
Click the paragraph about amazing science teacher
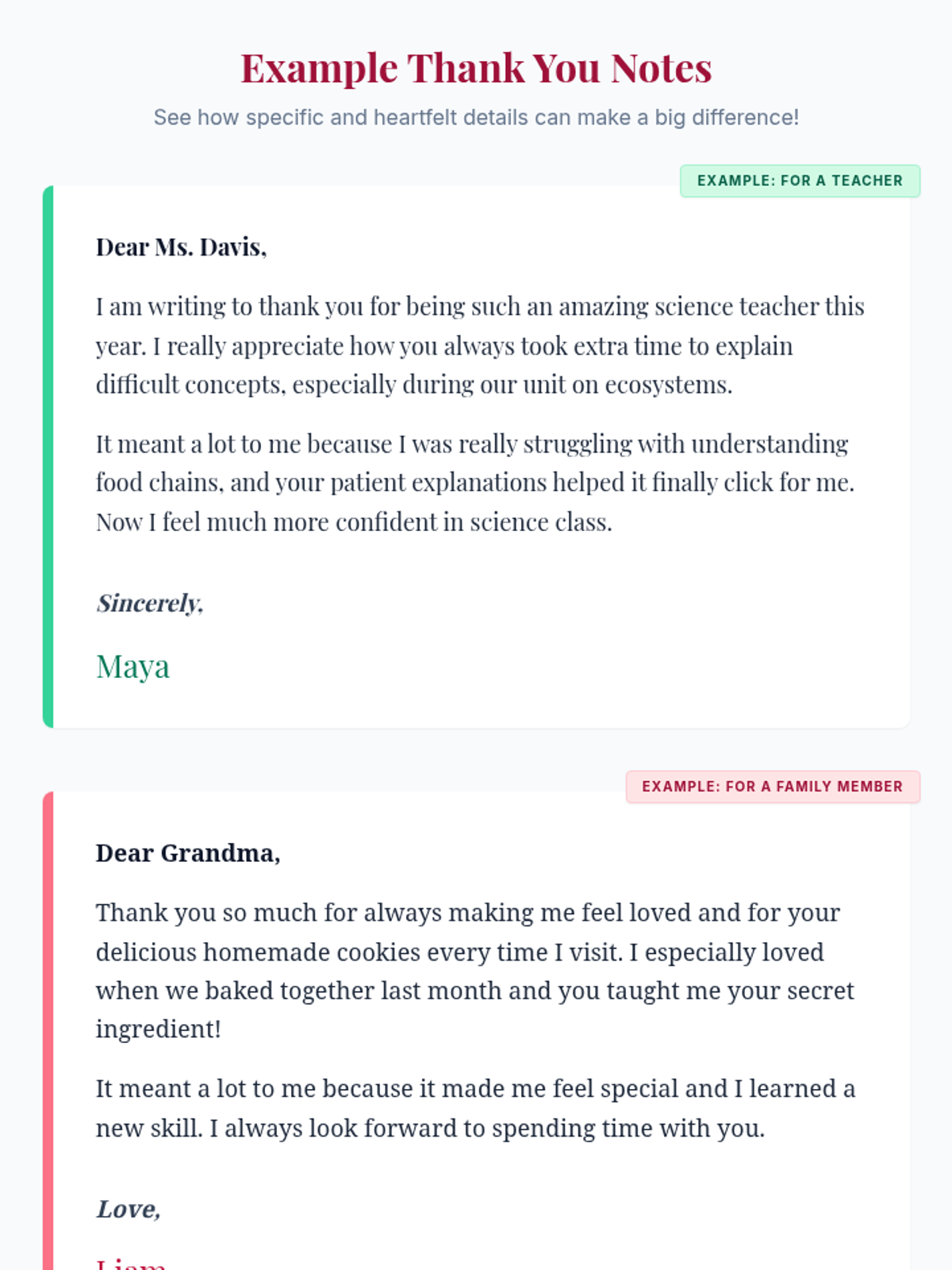click(x=481, y=345)
